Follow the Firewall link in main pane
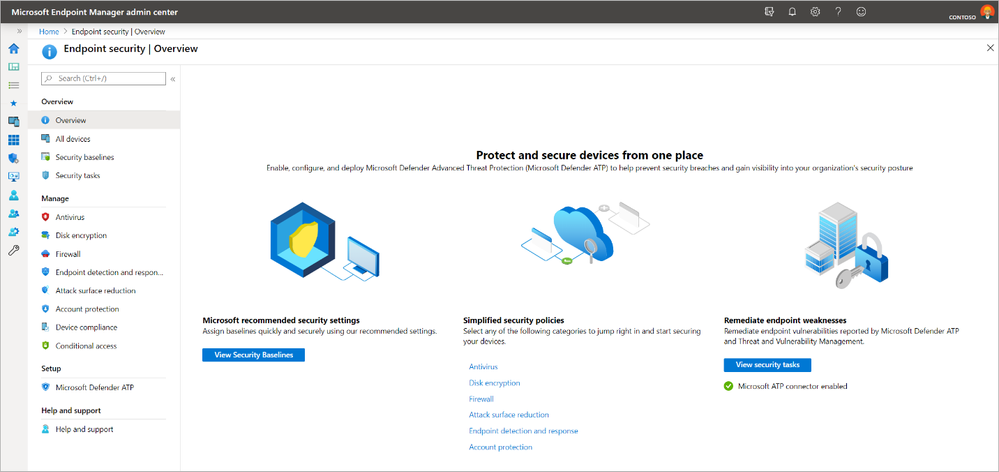Screen dimensions: 999x472 coord(481,399)
